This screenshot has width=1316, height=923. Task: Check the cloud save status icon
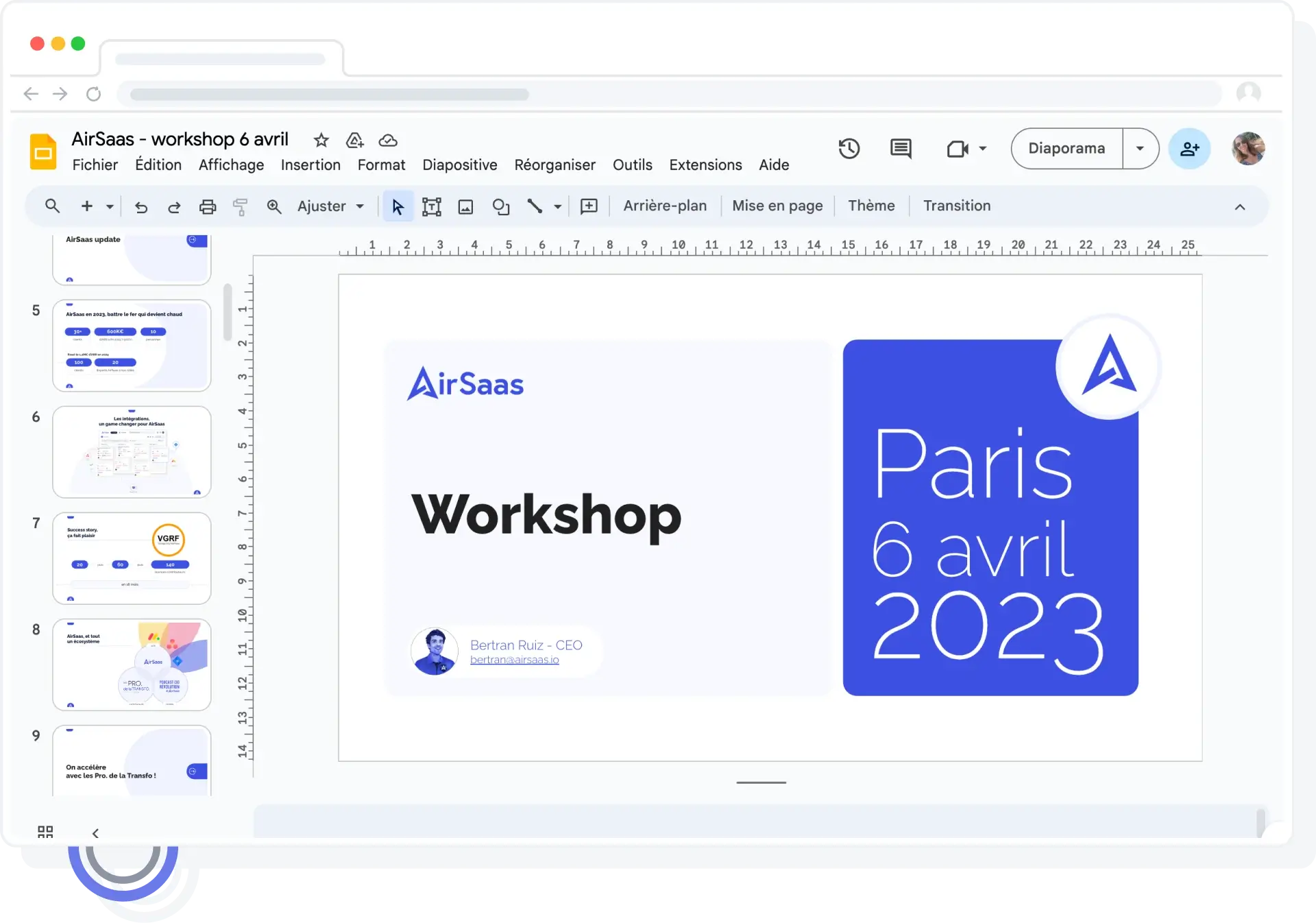(x=388, y=141)
